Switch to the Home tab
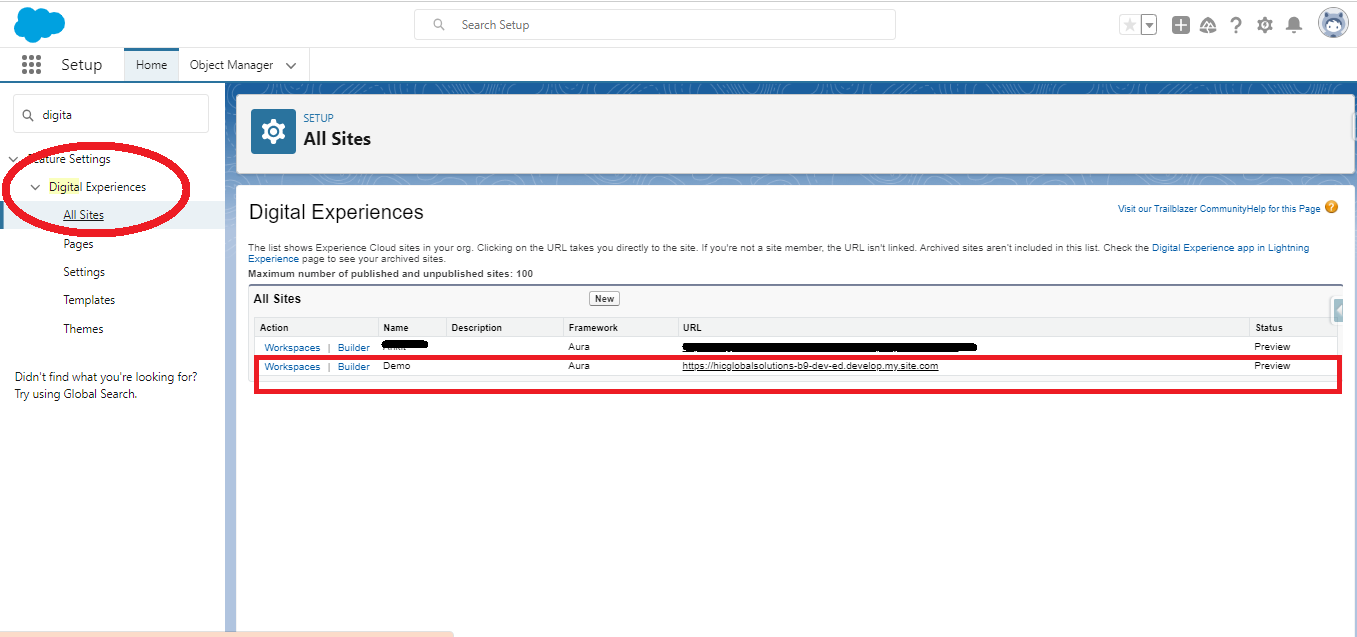Viewport: 1357px width, 637px height. [151, 65]
